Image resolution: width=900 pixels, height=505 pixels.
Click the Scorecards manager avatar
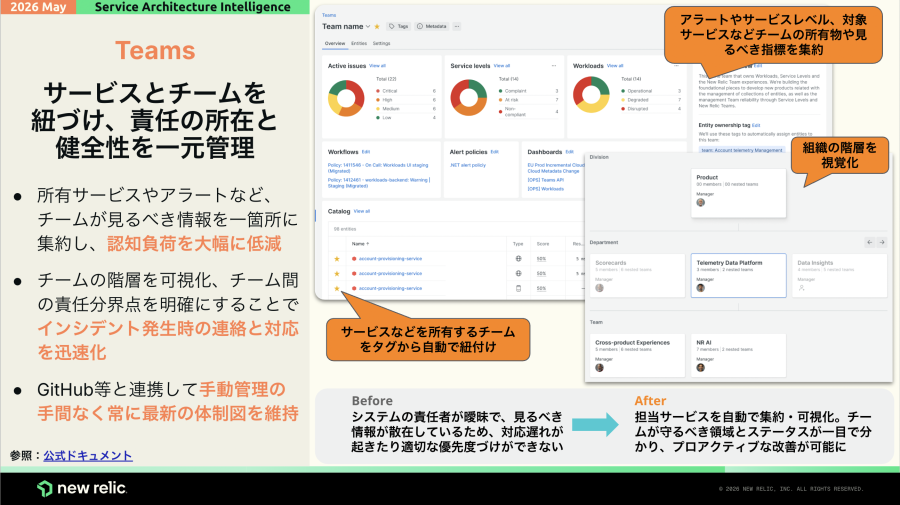coord(599,288)
